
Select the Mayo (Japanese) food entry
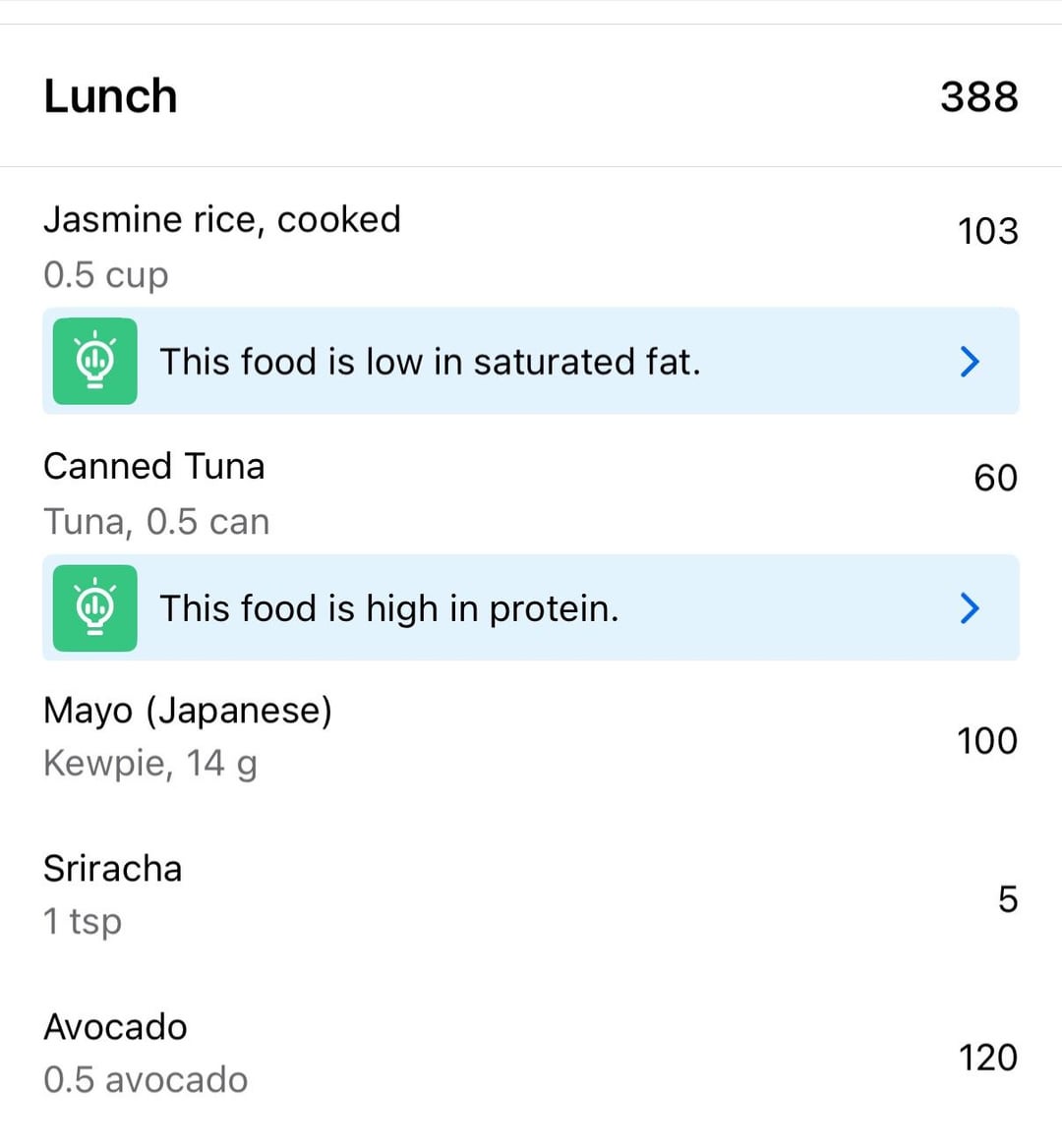188,710
